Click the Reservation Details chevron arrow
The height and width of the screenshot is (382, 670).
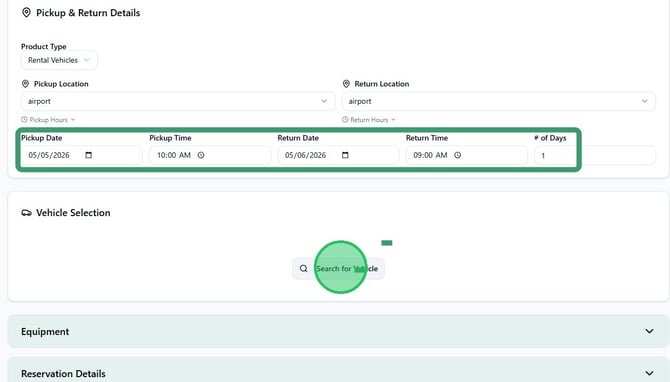point(649,373)
